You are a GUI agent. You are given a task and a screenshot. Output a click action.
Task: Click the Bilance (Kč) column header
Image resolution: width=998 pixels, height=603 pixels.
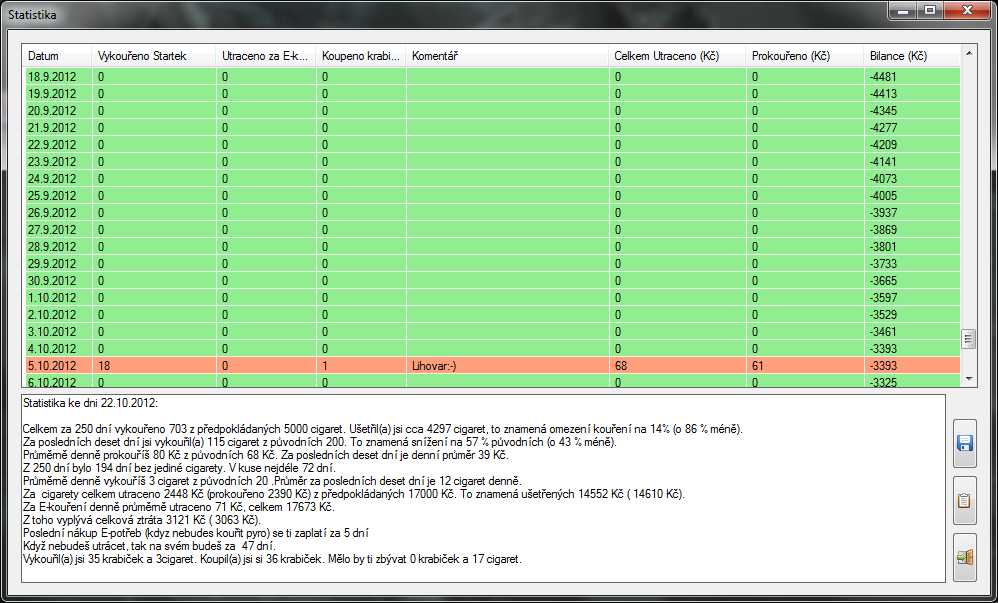911,56
